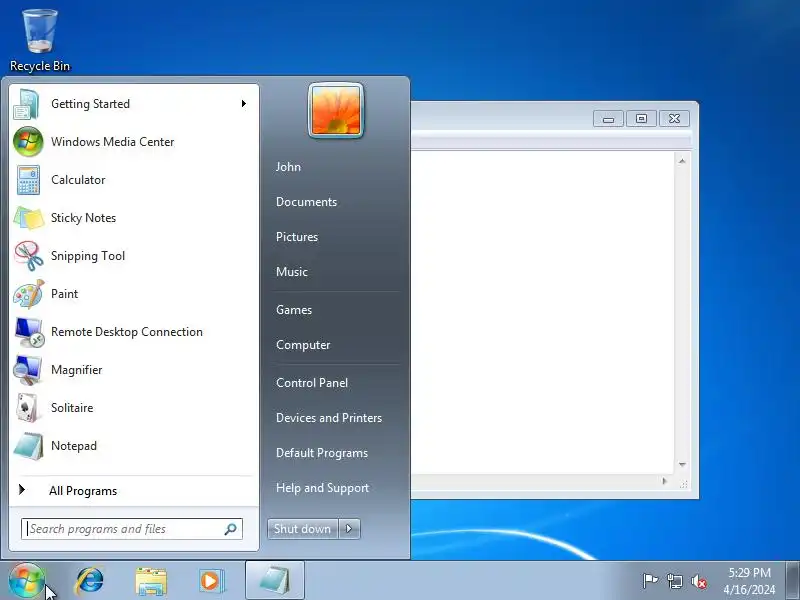Viewport: 800px width, 600px height.
Task: Select the Notepad taskbar button
Action: point(275,581)
